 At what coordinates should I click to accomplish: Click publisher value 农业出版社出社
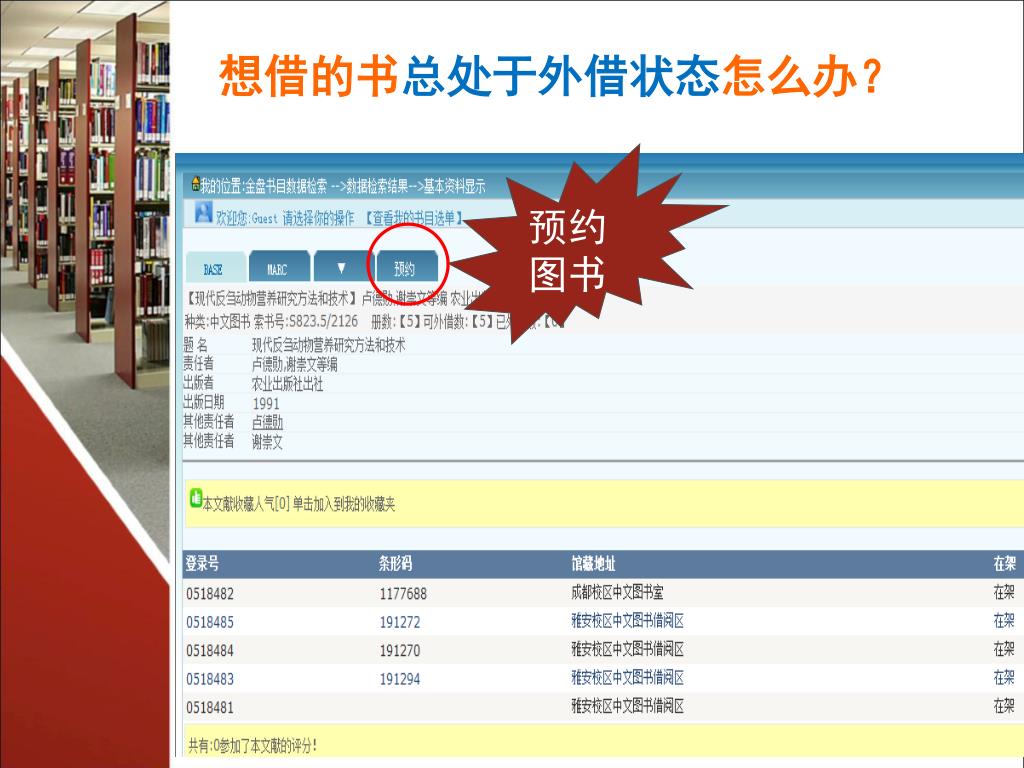pyautogui.click(x=287, y=384)
